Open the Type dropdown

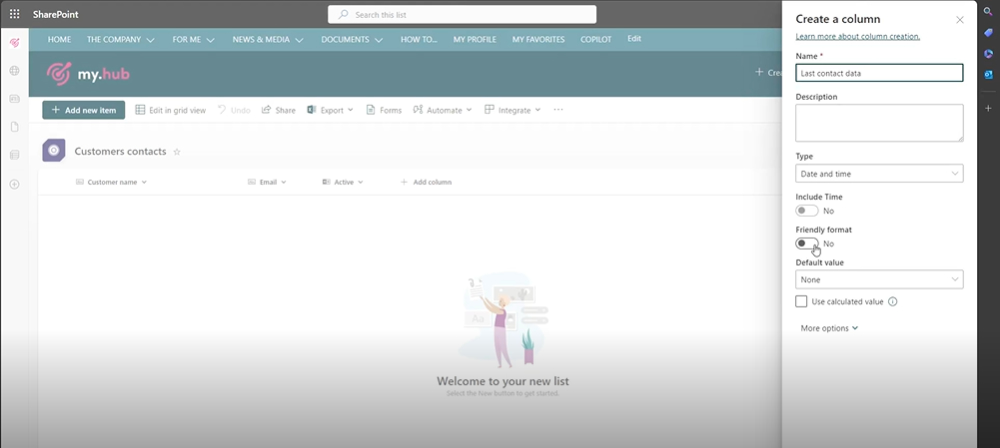[879, 174]
